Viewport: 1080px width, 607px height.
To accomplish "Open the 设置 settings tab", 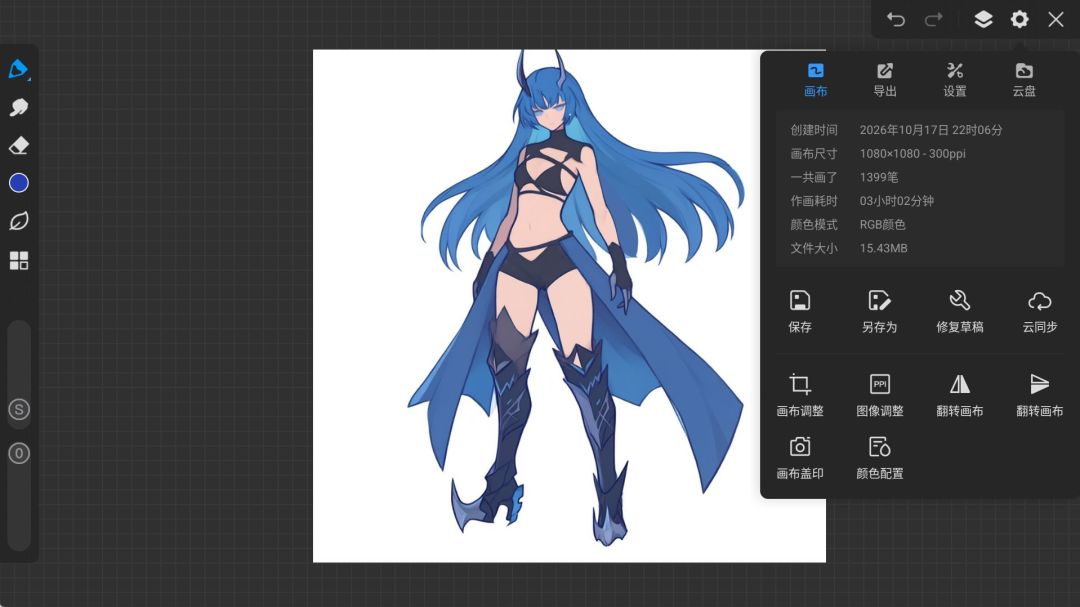I will [x=955, y=80].
